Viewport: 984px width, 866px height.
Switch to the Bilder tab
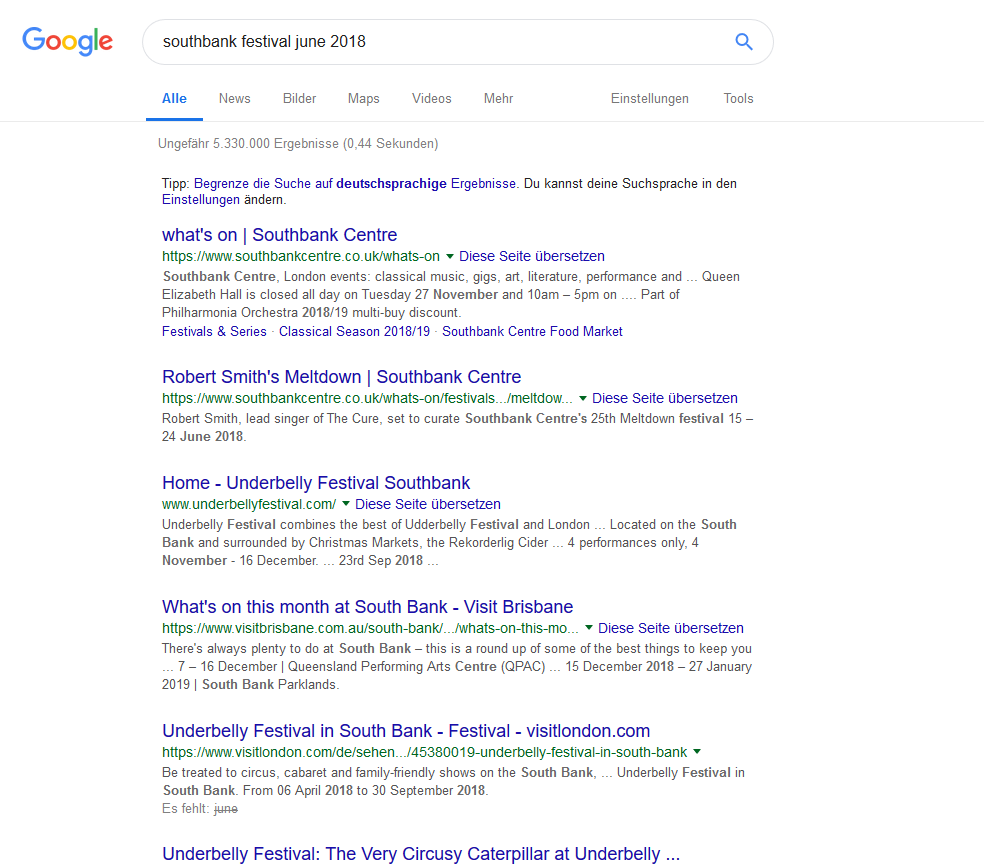pos(299,99)
